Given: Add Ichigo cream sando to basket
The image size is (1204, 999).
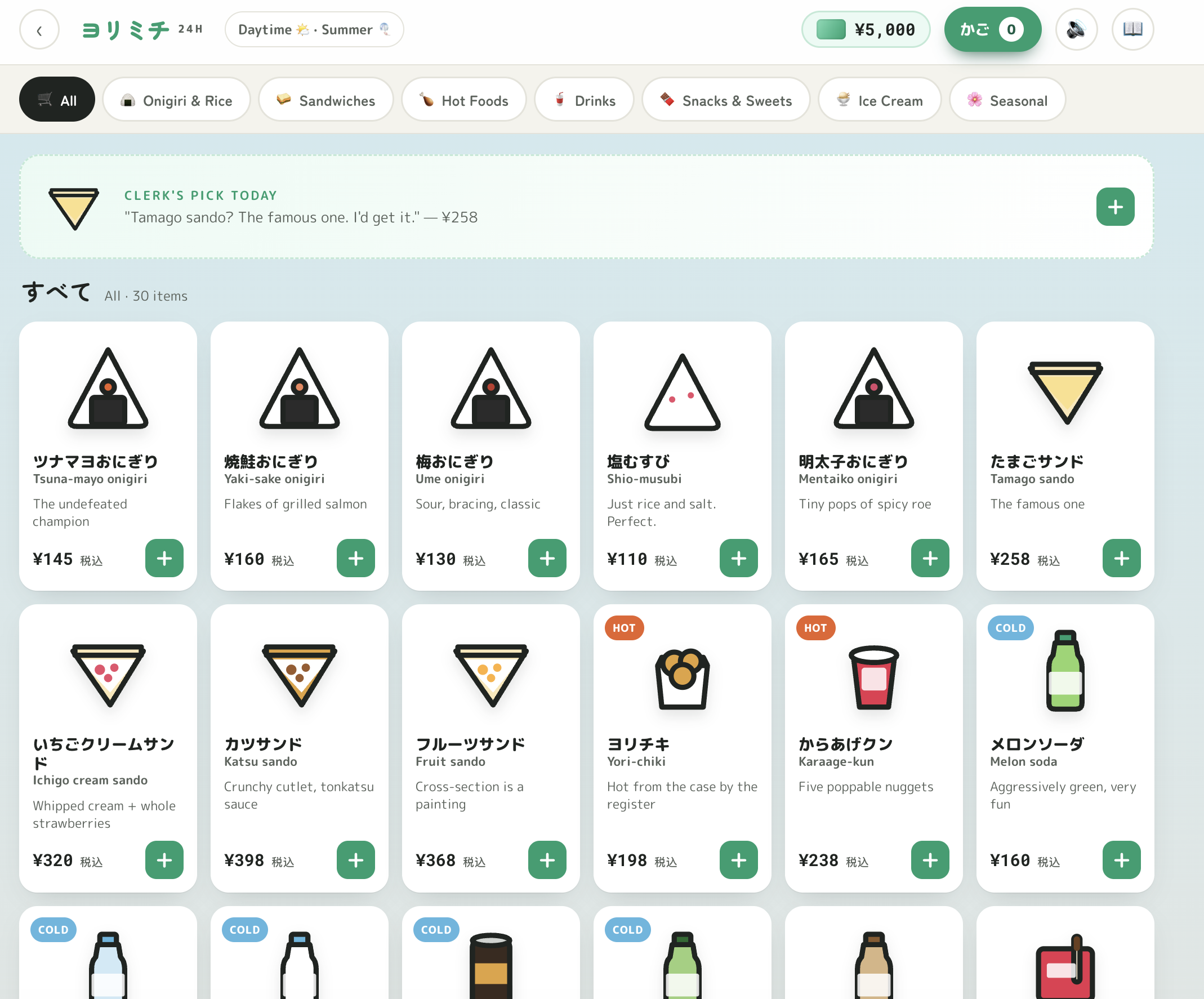Looking at the screenshot, I should pos(164,860).
